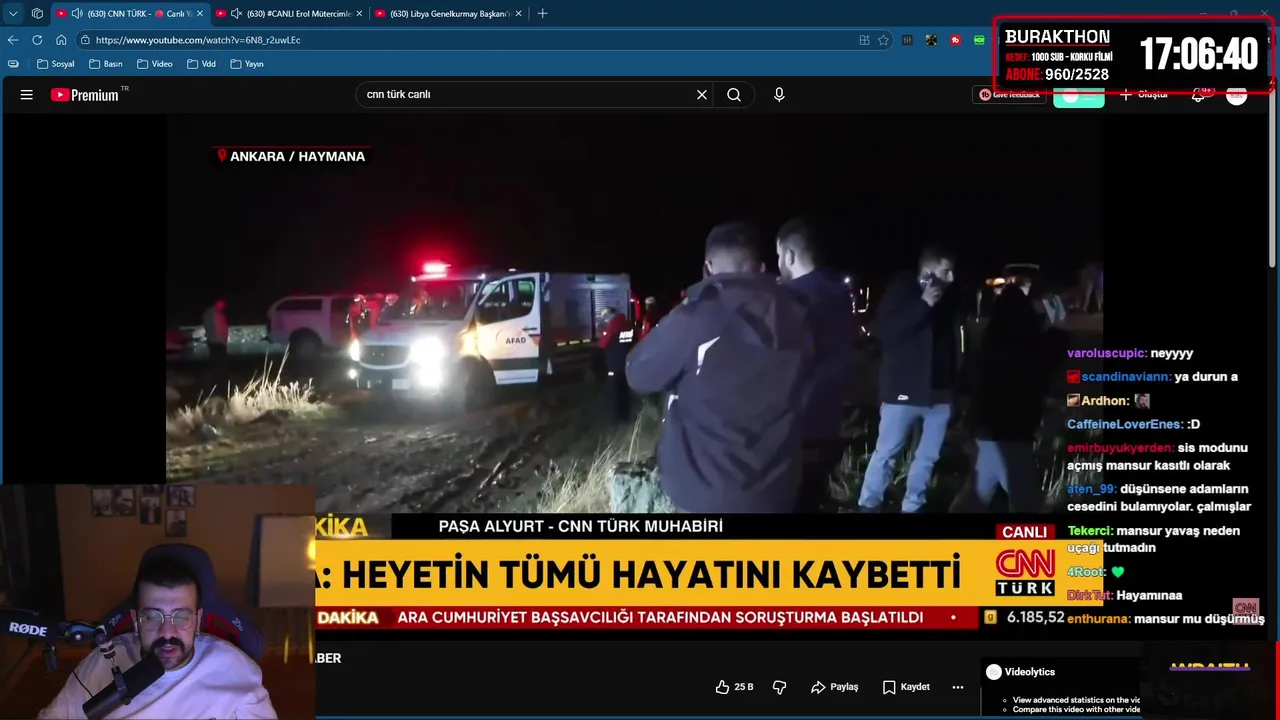Switch to the Erol Mütercimler tab
The width and height of the screenshot is (1280, 720).
tap(290, 14)
